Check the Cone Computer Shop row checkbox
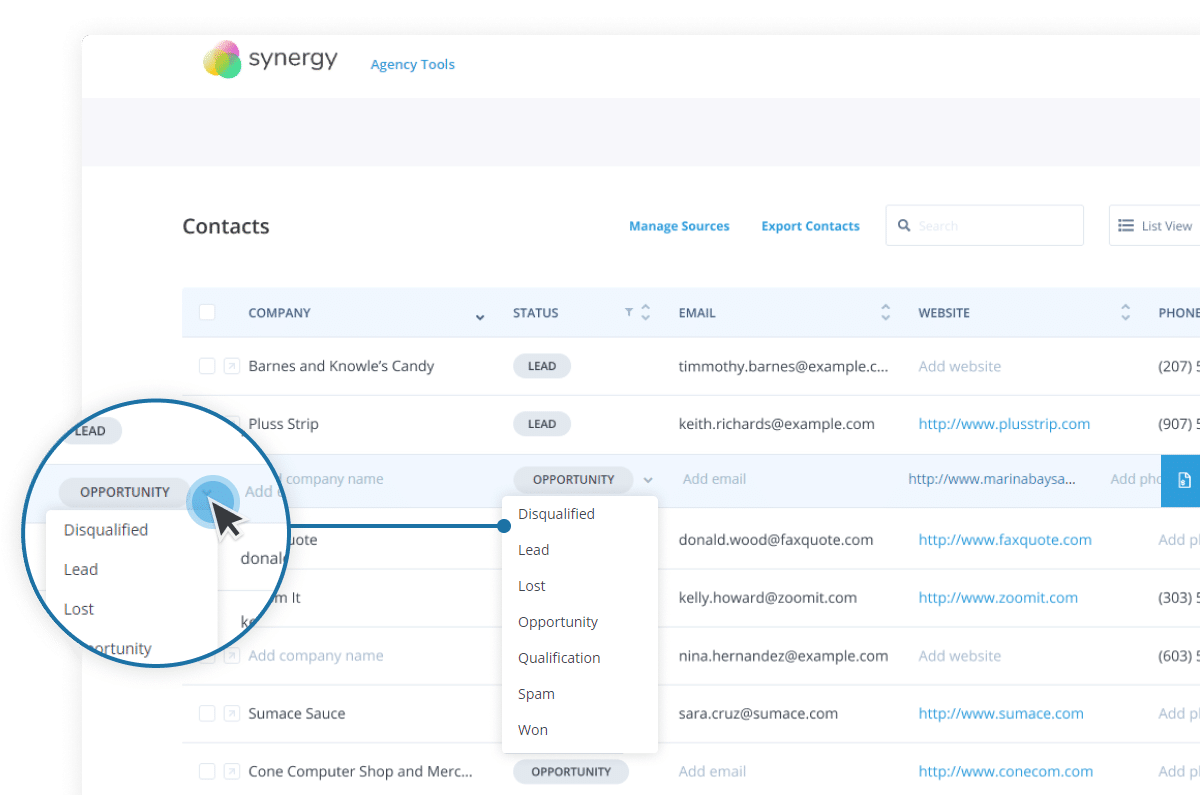This screenshot has height=795, width=1200. 207,771
